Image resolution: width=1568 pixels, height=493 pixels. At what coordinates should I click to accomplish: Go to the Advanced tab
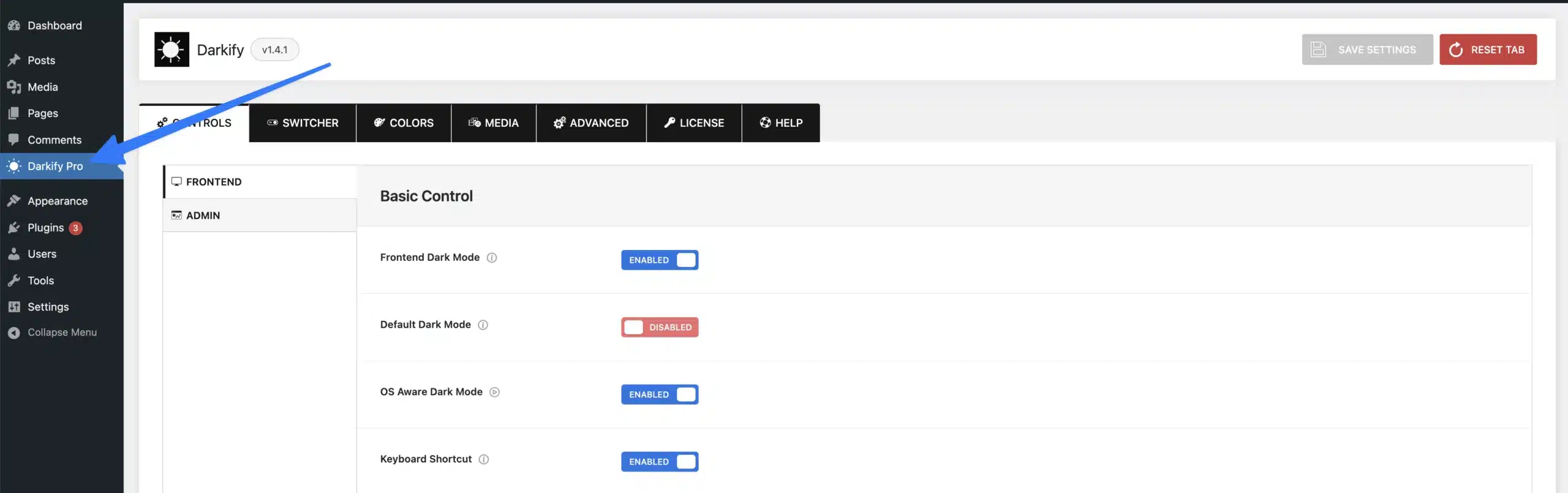tap(591, 123)
